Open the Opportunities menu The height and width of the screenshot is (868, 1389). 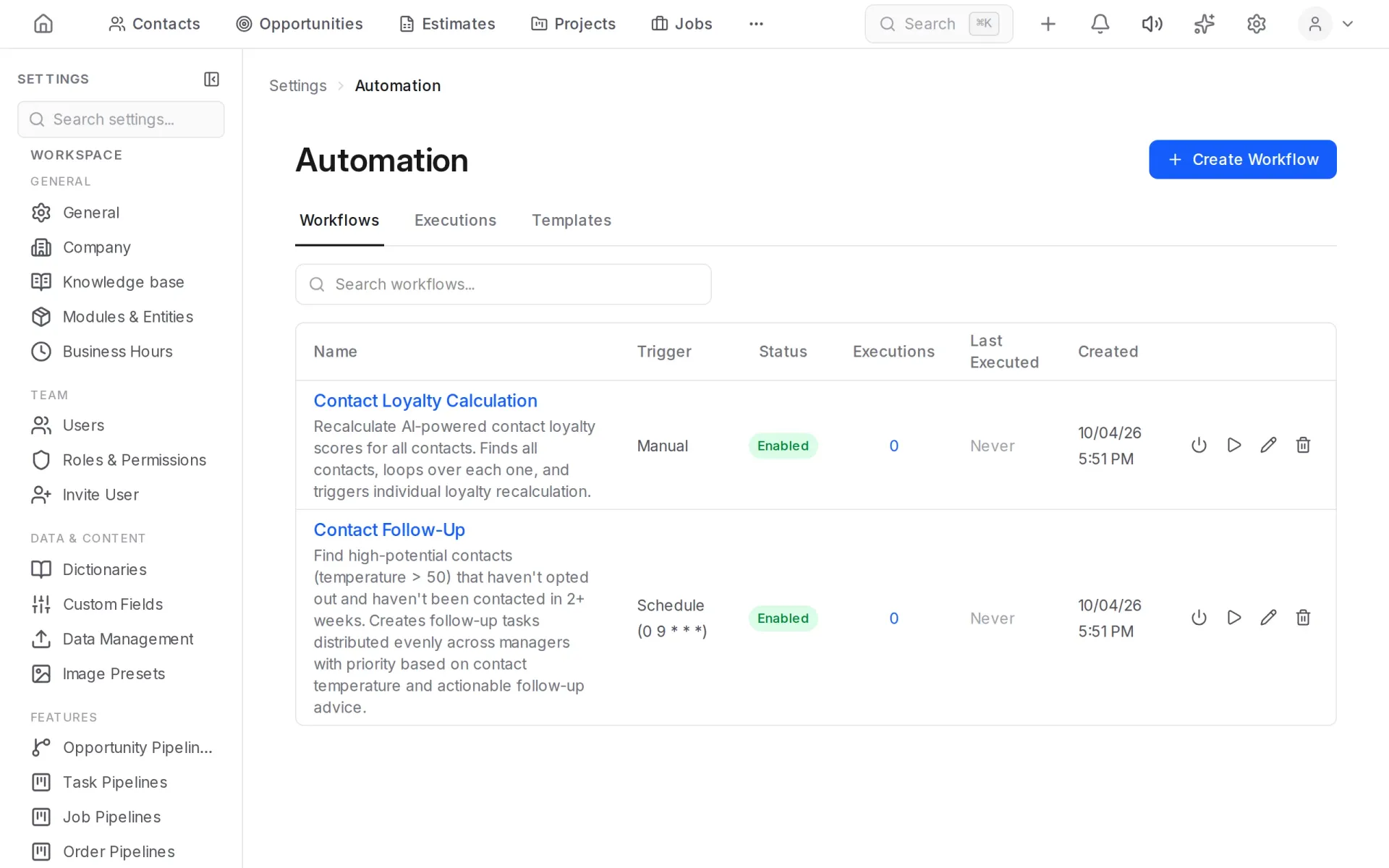pyautogui.click(x=300, y=24)
